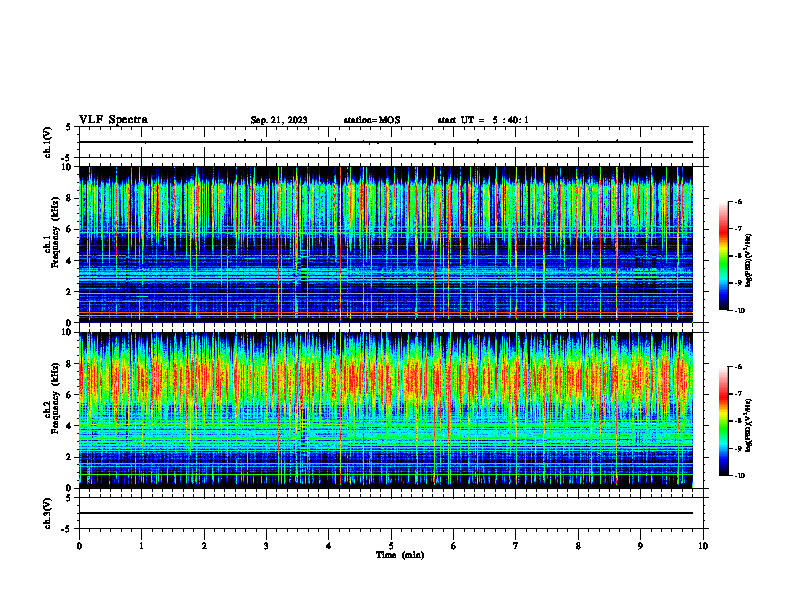The height and width of the screenshot is (612, 792).
Task: Click time axis tick label "3"
Action: (266, 546)
